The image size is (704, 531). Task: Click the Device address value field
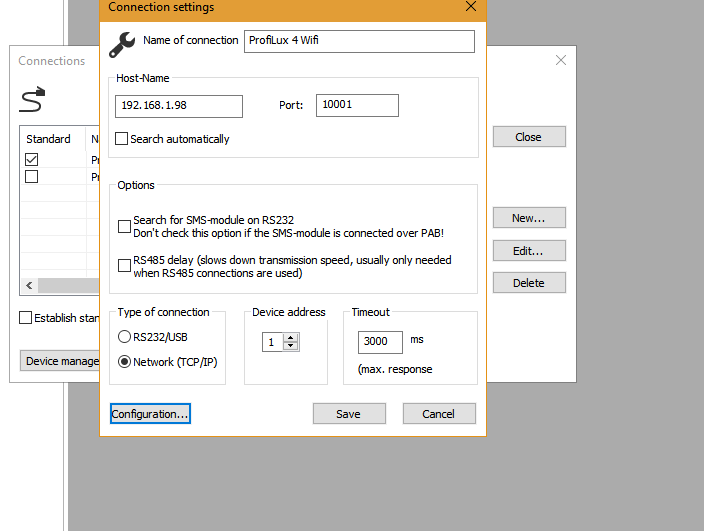[272, 342]
